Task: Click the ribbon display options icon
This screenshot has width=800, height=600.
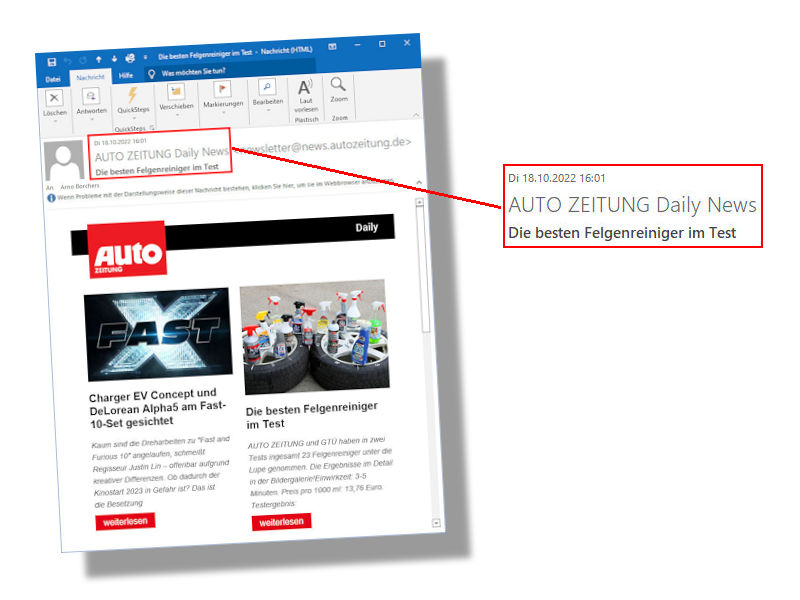Action: tap(332, 46)
